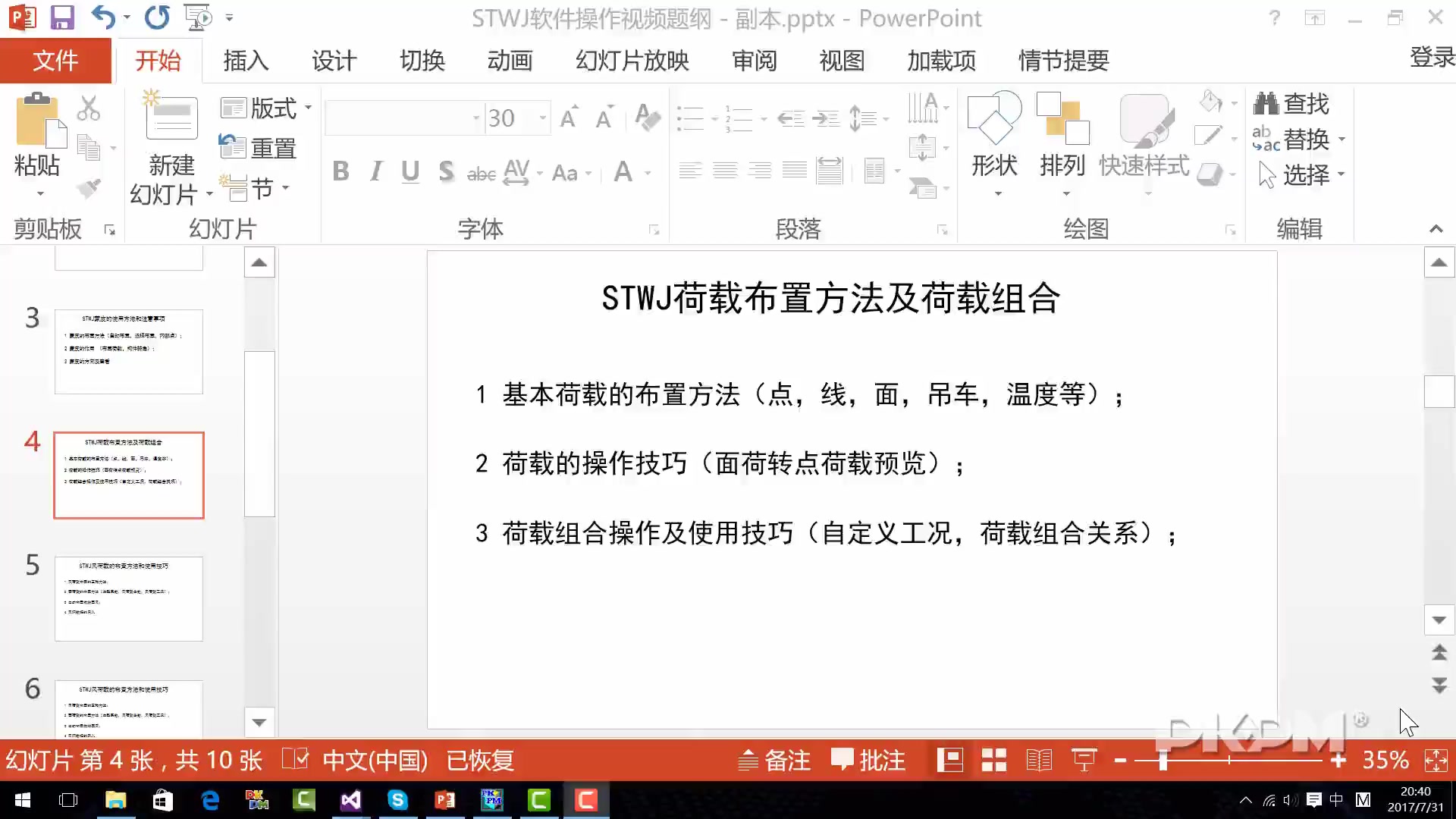The image size is (1456, 819).
Task: Click the Cut scissors icon
Action: [88, 108]
